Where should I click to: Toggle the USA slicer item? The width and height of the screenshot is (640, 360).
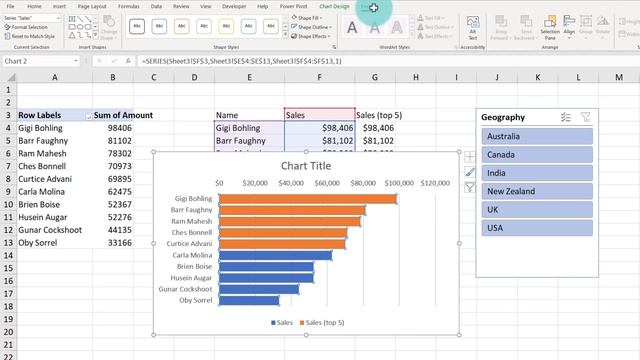[537, 228]
